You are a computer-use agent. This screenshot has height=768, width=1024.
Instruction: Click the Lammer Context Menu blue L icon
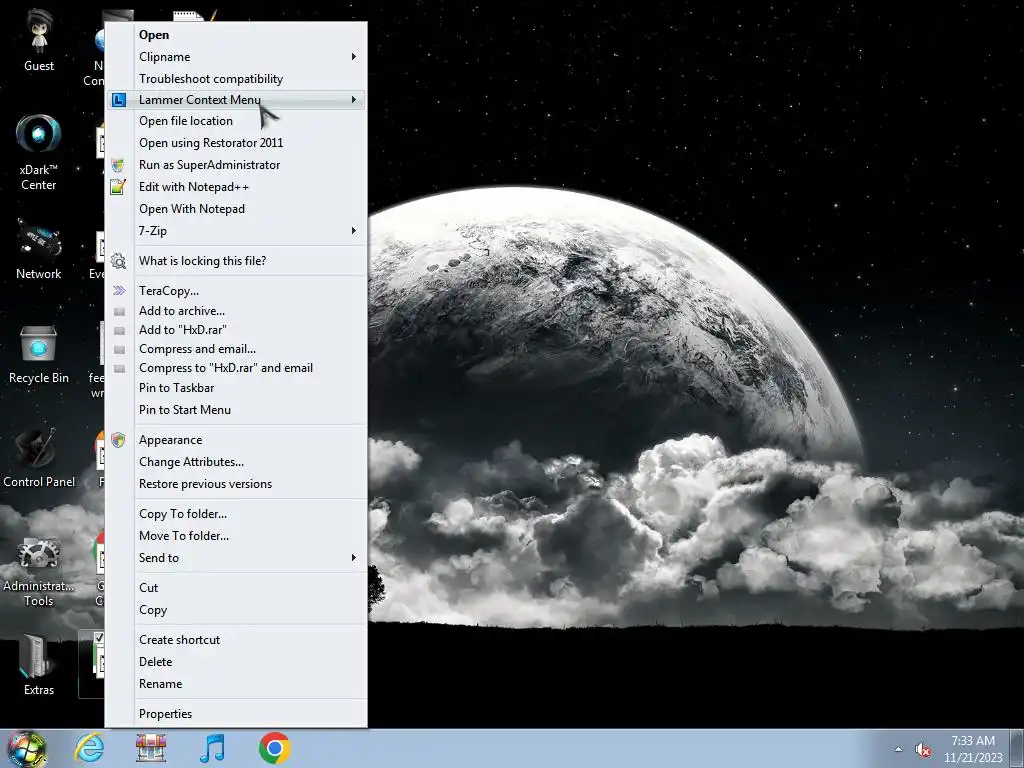point(118,100)
